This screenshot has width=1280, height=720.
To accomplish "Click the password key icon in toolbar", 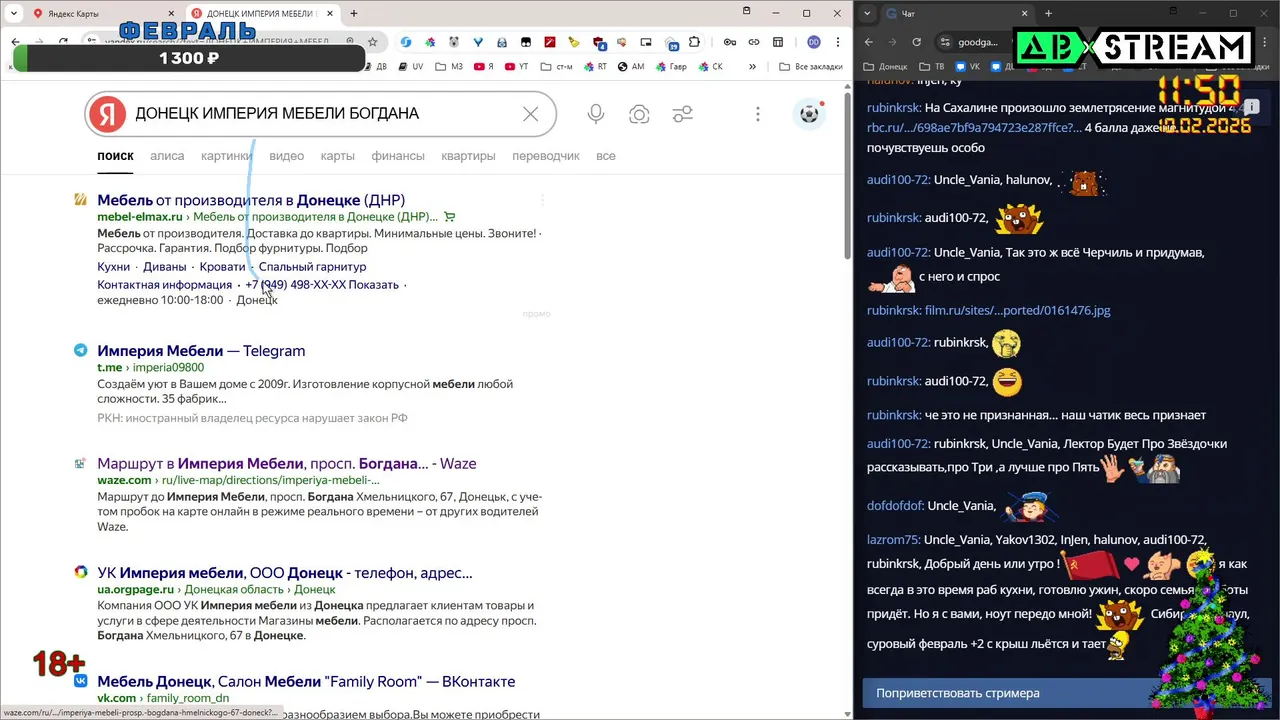I will [x=730, y=42].
